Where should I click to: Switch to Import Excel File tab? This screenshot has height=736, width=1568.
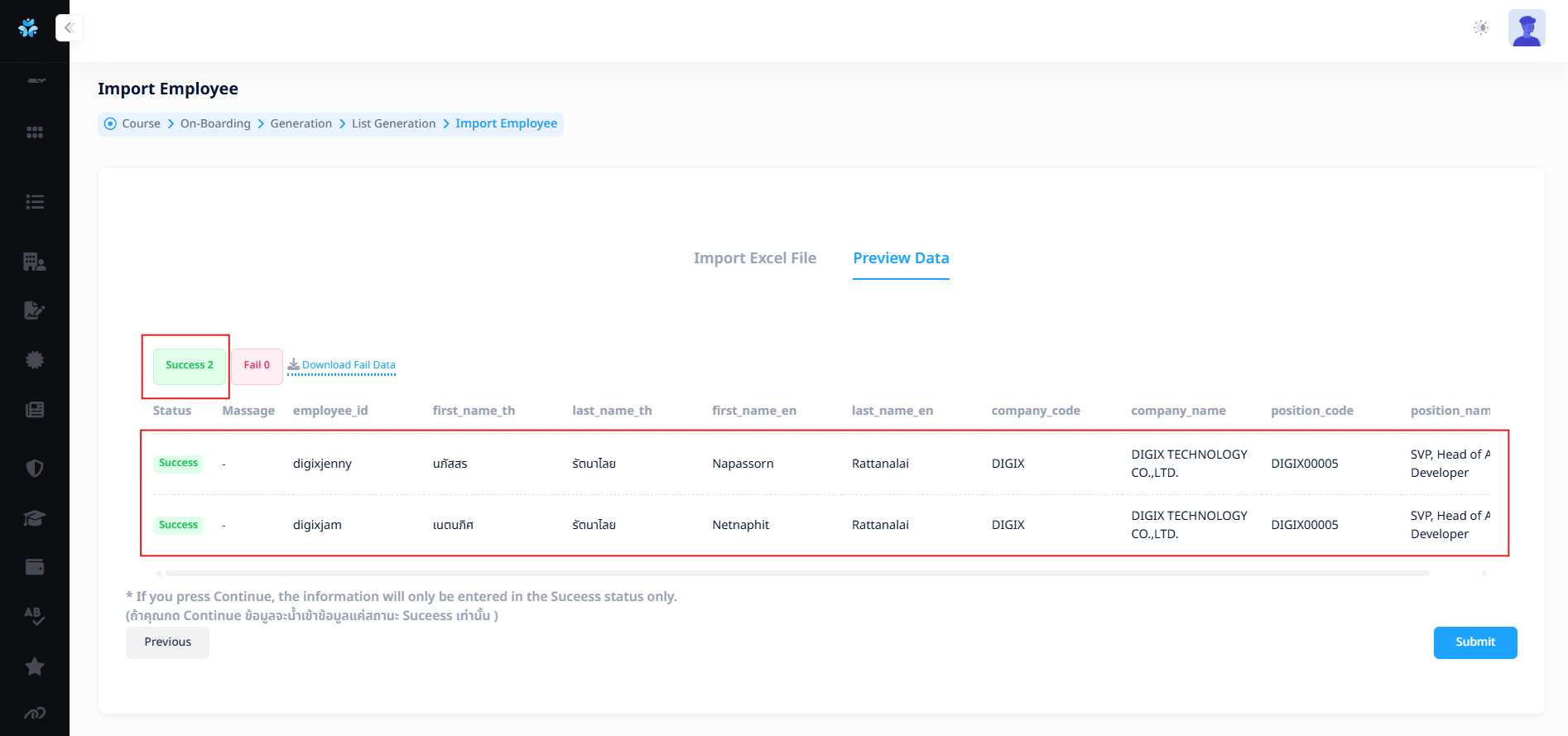pos(754,258)
